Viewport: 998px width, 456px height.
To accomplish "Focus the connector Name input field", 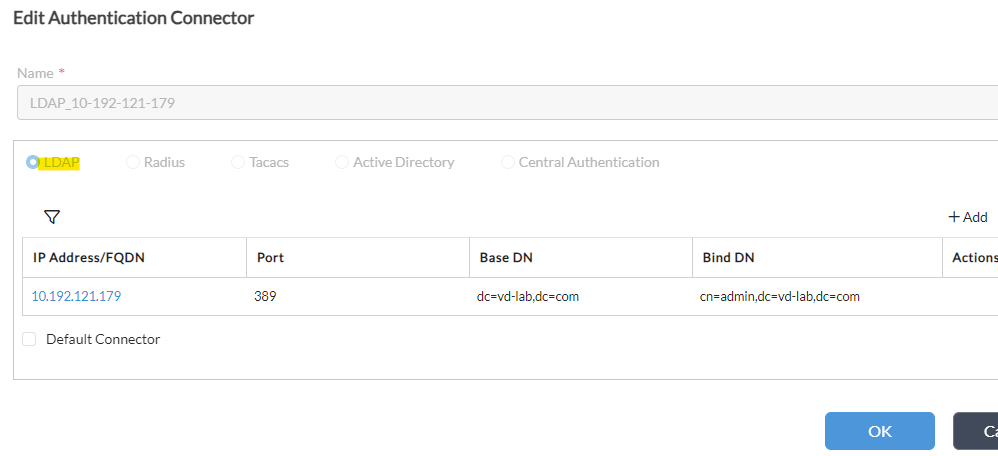I will pyautogui.click(x=507, y=103).
